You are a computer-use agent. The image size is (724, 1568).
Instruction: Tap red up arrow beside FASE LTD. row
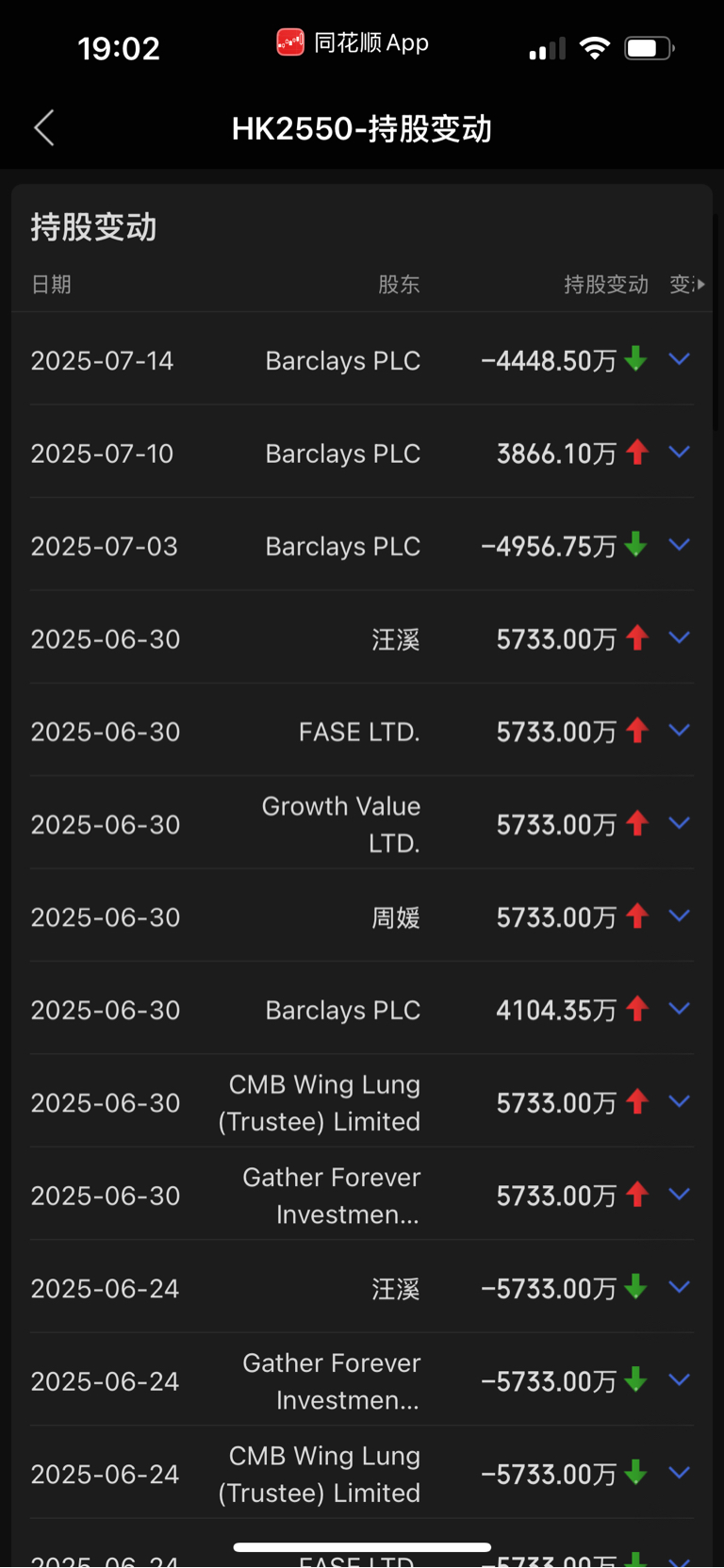coord(637,730)
